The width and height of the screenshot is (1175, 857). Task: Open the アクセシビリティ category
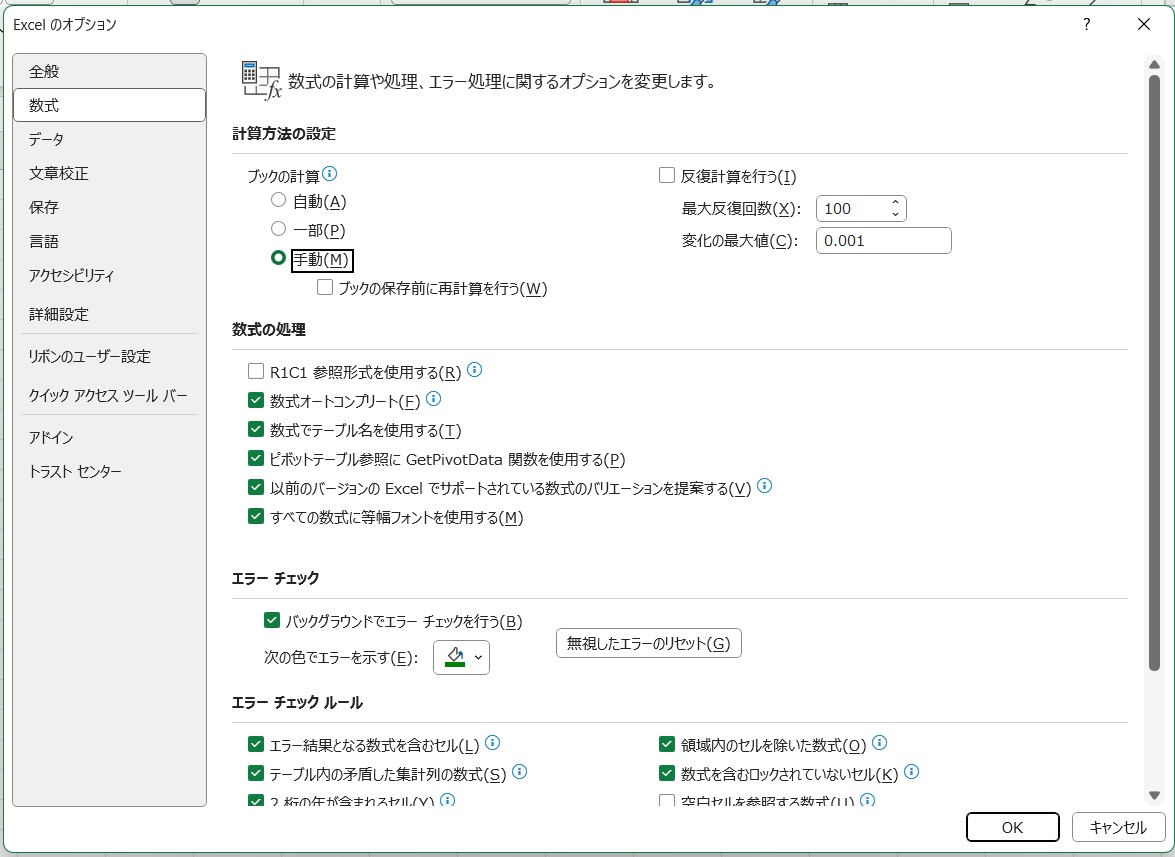109,275
